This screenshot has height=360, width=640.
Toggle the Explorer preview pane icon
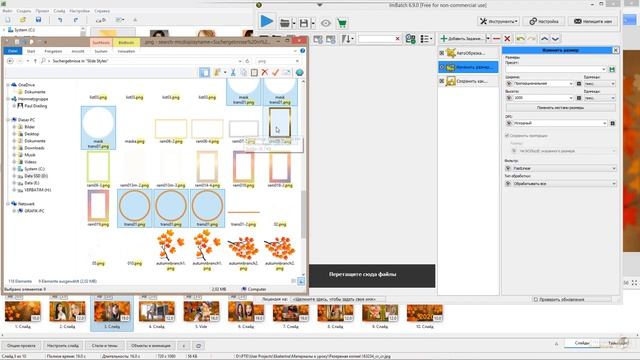pos(204,72)
